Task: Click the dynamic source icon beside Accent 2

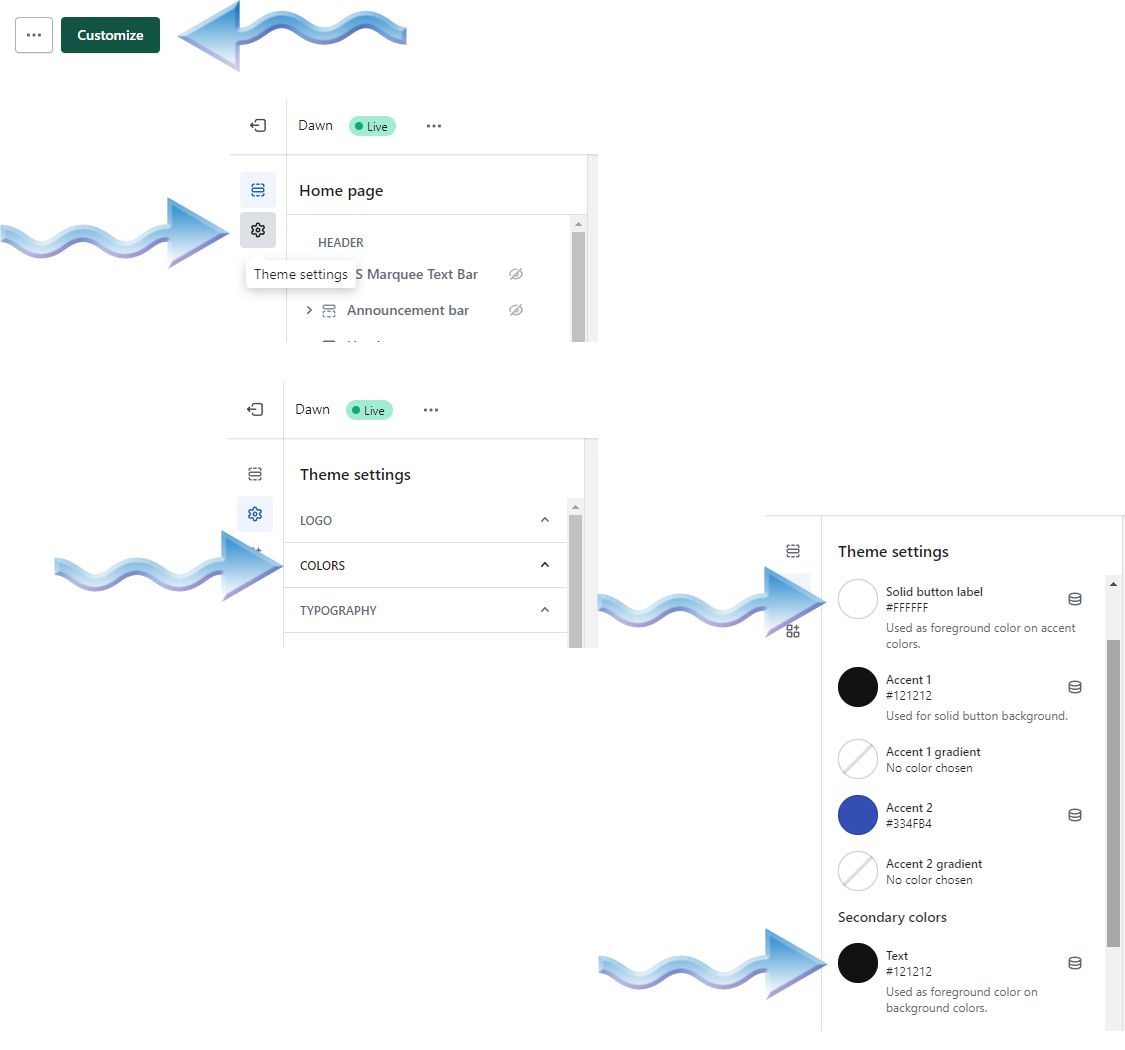Action: pyautogui.click(x=1075, y=815)
